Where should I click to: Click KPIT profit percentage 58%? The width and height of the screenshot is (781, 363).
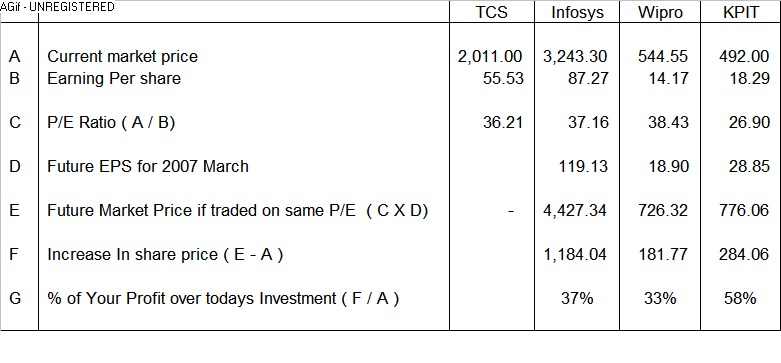point(740,298)
